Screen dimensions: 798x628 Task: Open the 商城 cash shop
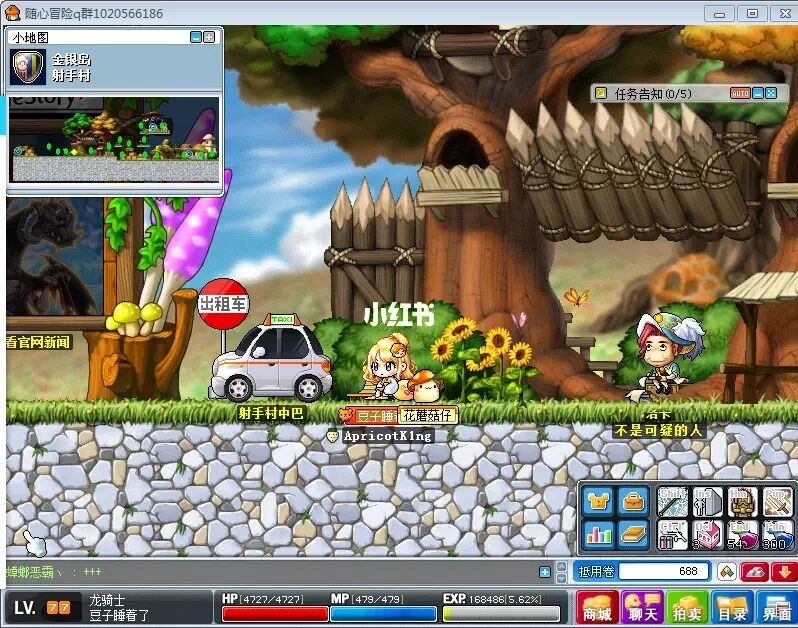pyautogui.click(x=597, y=608)
